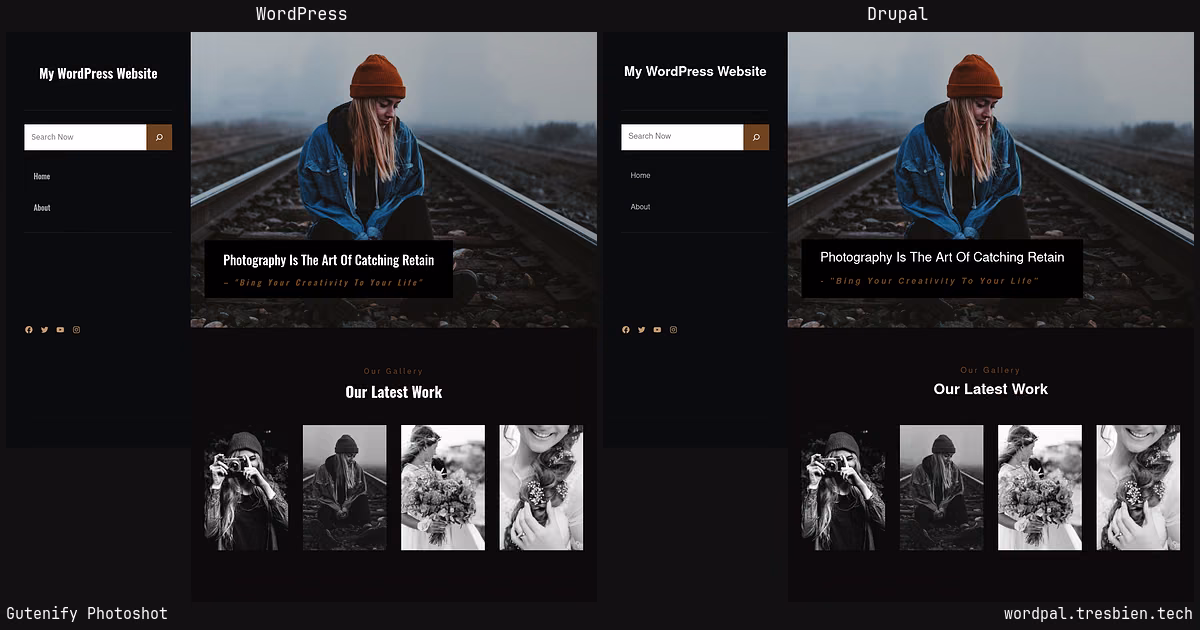This screenshot has height=630, width=1200.
Task: Open the YouTube icon in the Drupal sidebar
Action: pyautogui.click(x=657, y=330)
